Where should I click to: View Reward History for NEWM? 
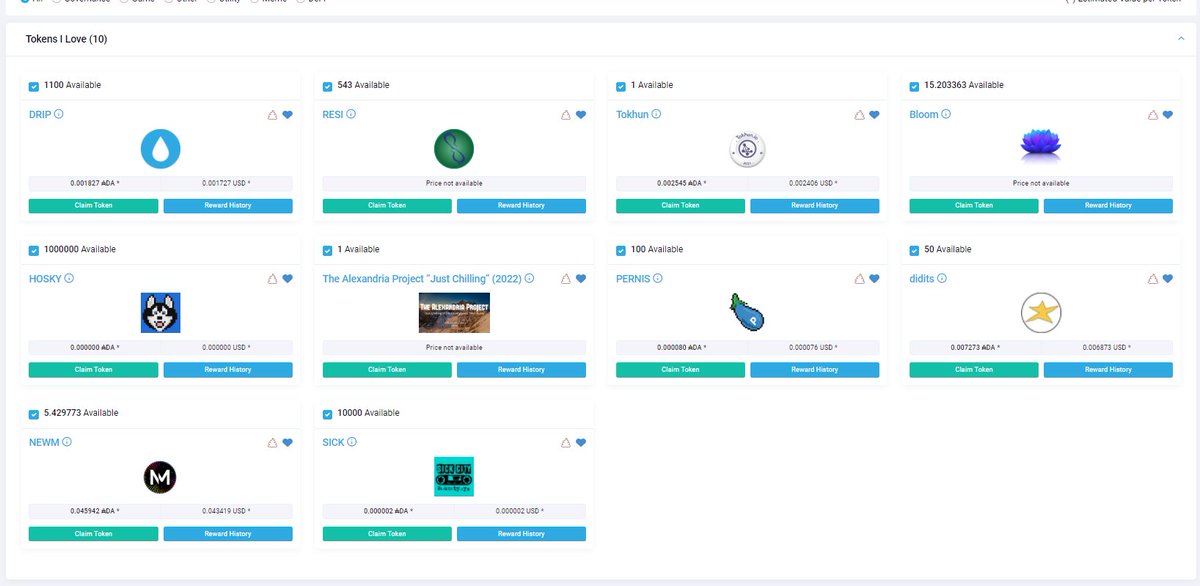[x=228, y=534]
